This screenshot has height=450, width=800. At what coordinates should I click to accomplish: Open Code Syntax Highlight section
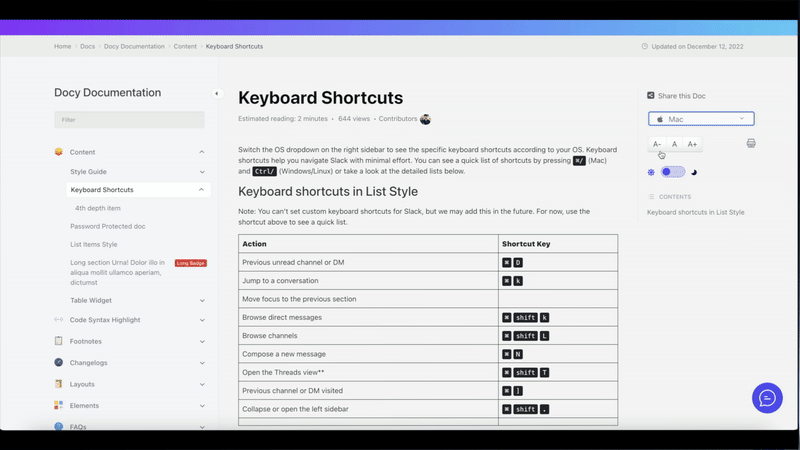105,320
